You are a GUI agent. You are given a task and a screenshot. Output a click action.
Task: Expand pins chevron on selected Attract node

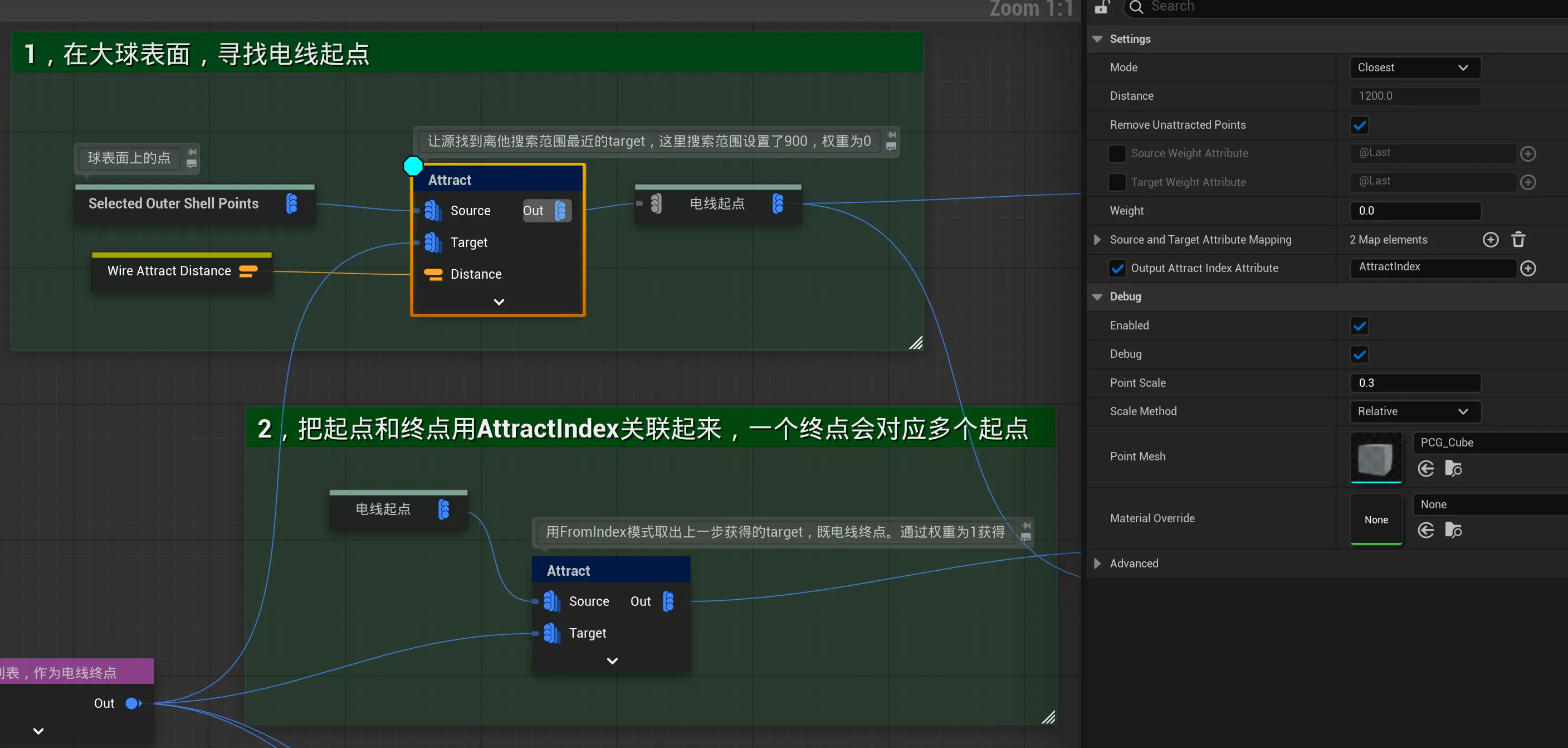point(499,302)
